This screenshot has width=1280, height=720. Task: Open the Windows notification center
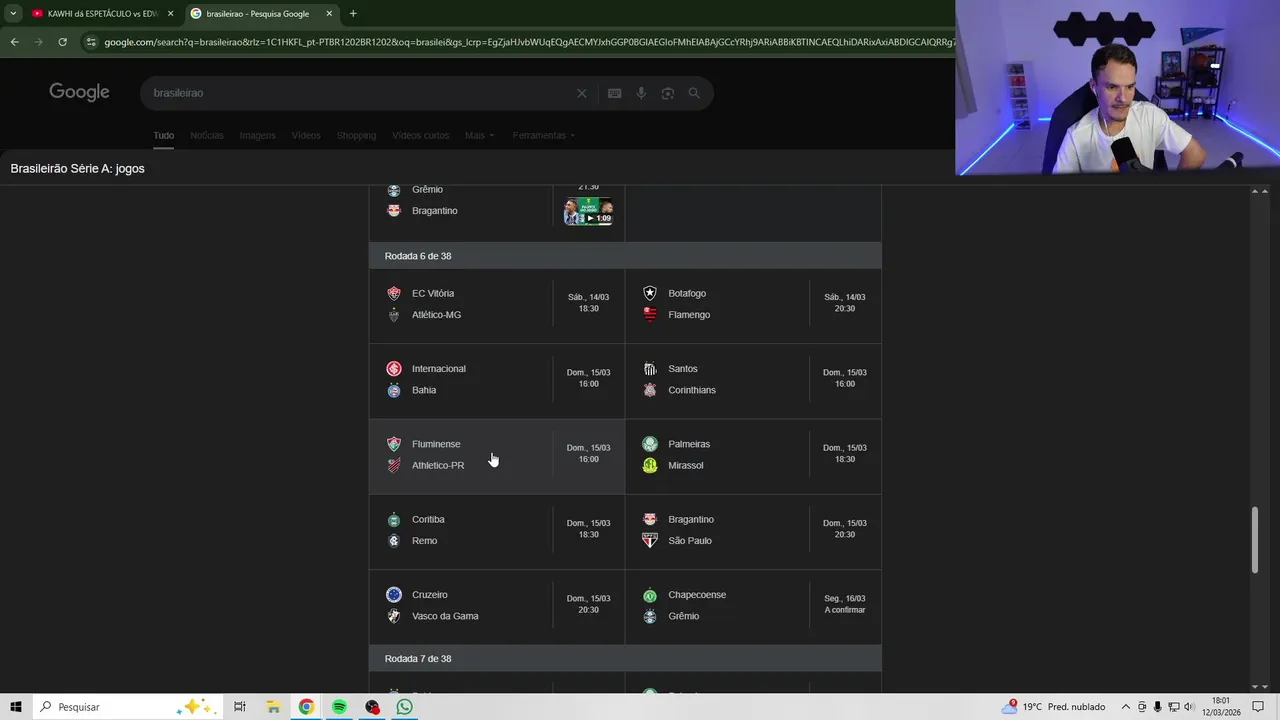coord(1258,707)
